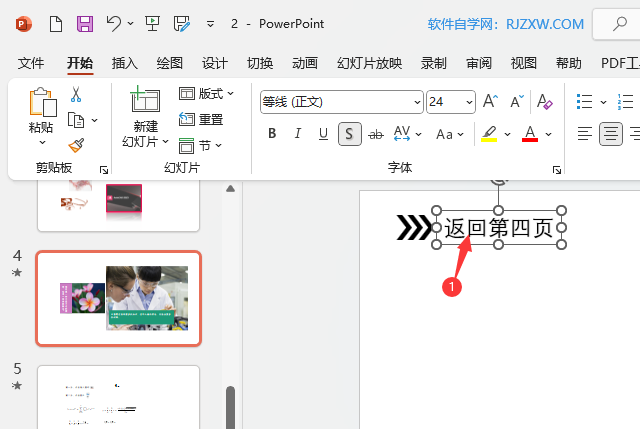Open the undo history dropdown arrow

(x=130, y=24)
